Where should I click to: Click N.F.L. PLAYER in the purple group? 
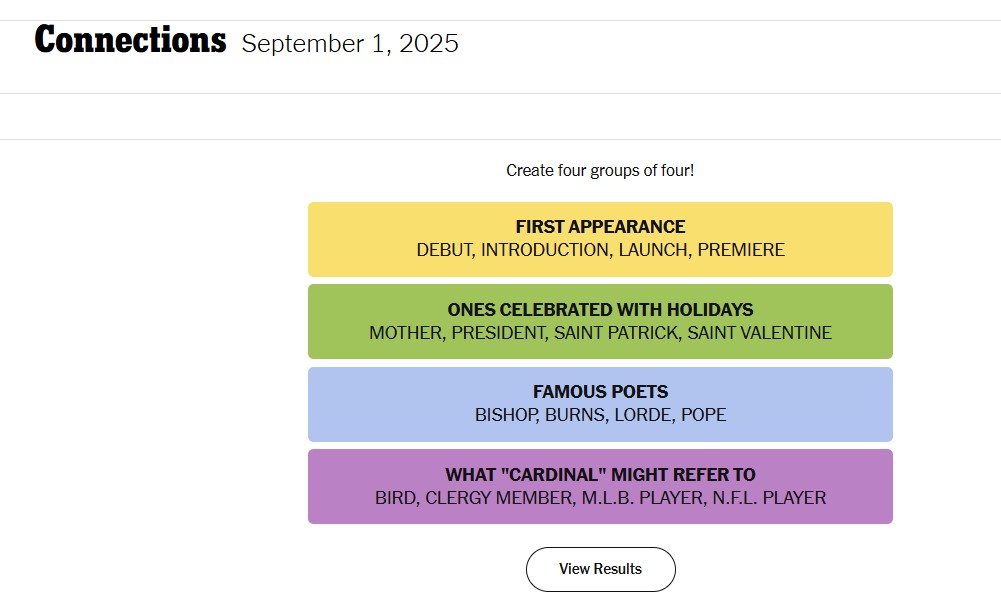pyautogui.click(x=770, y=498)
